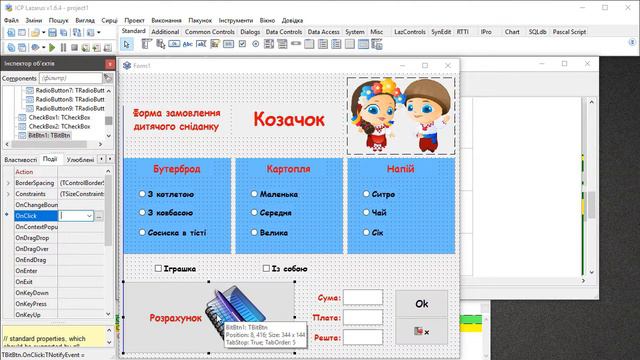Click the View forms icon
640x360 pixels.
(x=22, y=48)
